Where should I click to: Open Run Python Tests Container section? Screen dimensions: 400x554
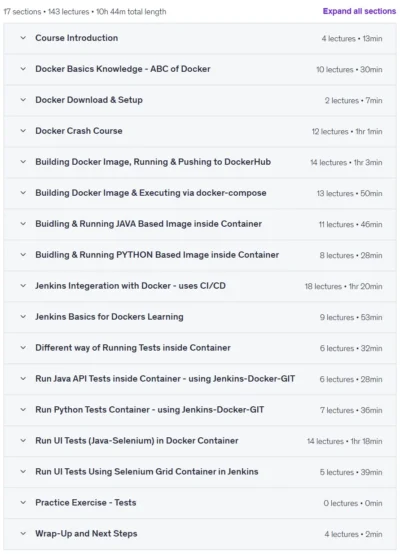coord(200,410)
